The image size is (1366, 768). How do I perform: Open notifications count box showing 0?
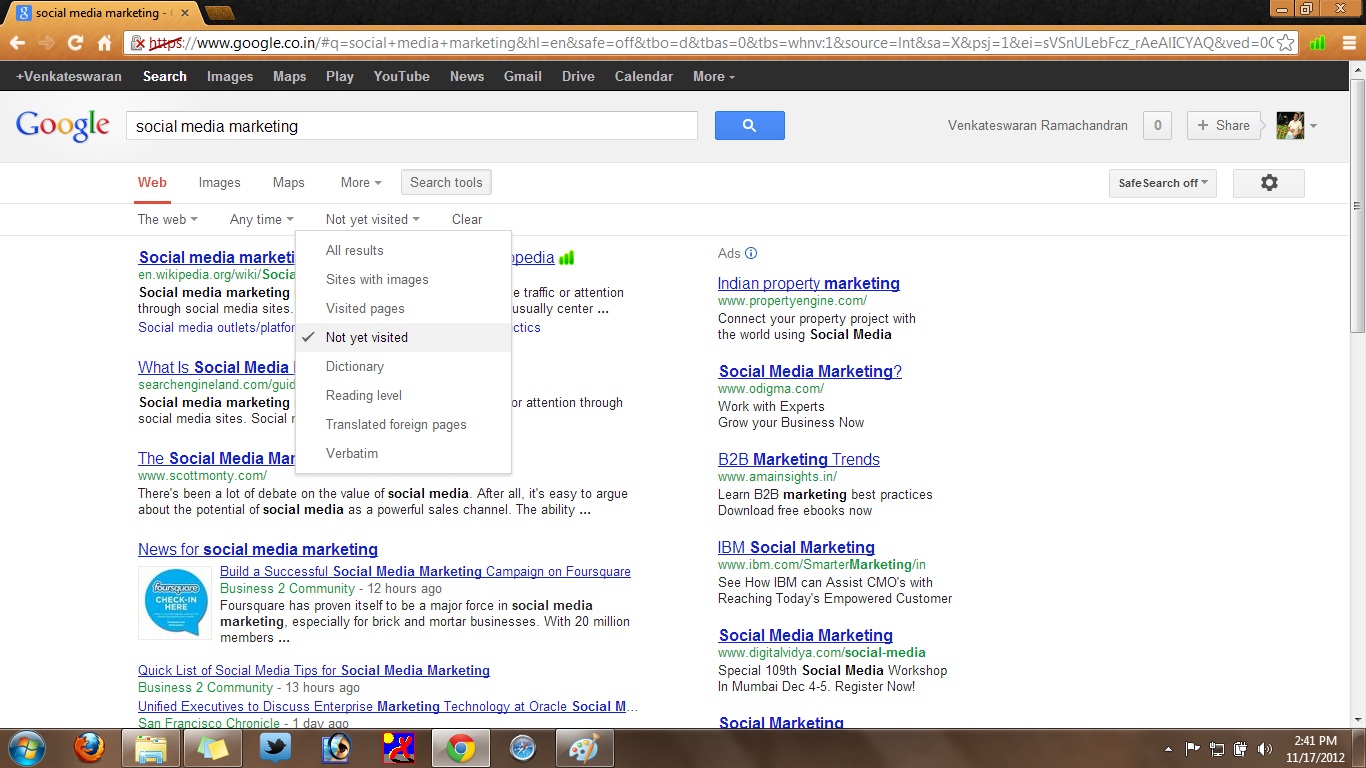[x=1157, y=125]
